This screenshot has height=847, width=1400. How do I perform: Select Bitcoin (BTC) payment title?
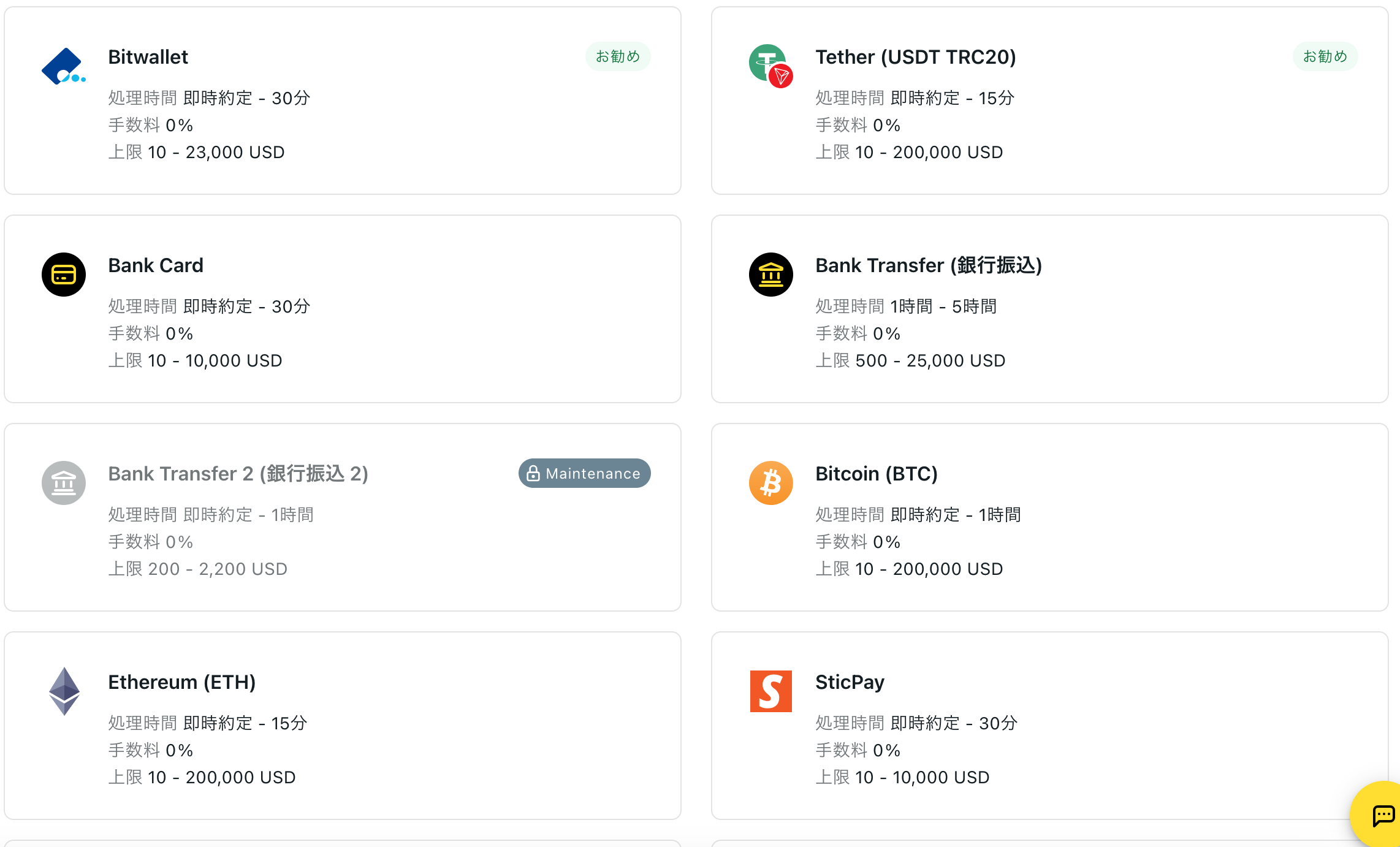coord(877,474)
